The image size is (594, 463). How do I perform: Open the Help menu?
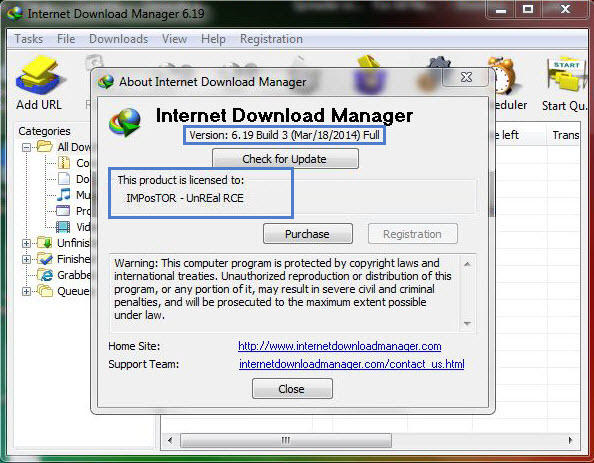pos(213,39)
